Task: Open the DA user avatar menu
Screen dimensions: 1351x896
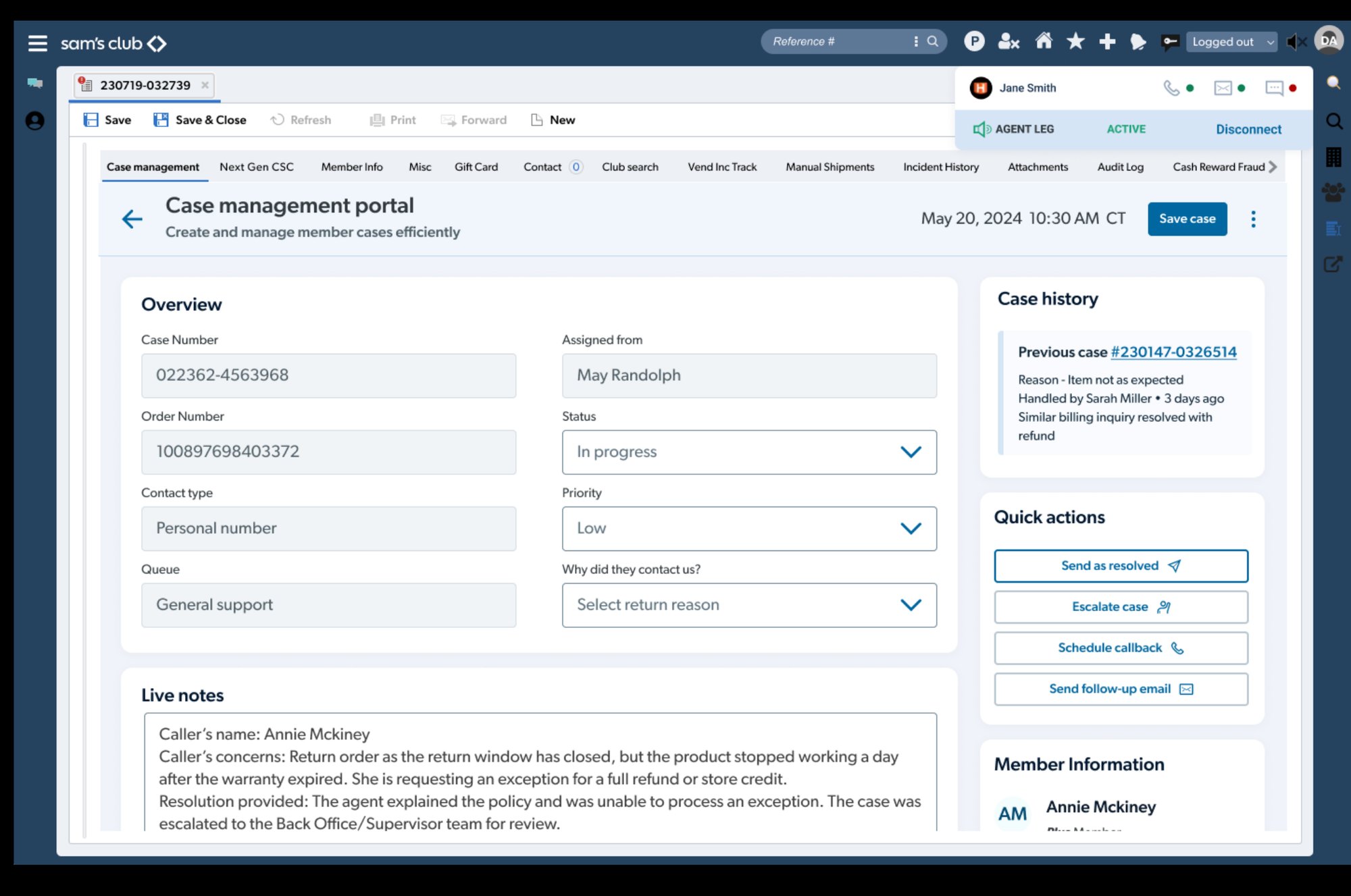Action: click(x=1329, y=41)
